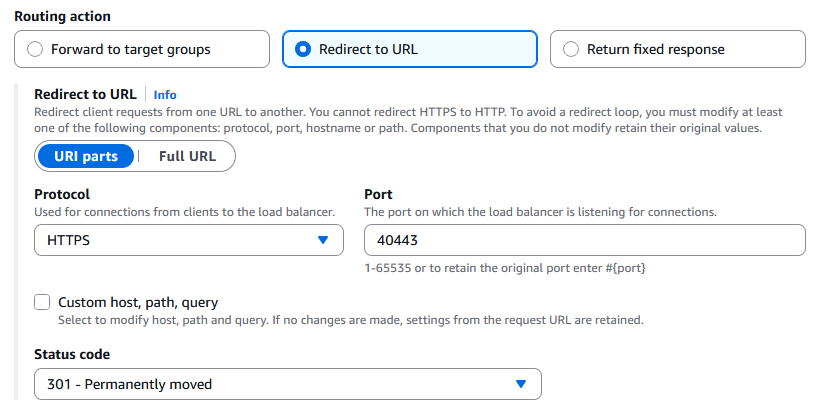Switch to the URI parts tab
Image resolution: width=818 pixels, height=407 pixels.
coord(86,156)
